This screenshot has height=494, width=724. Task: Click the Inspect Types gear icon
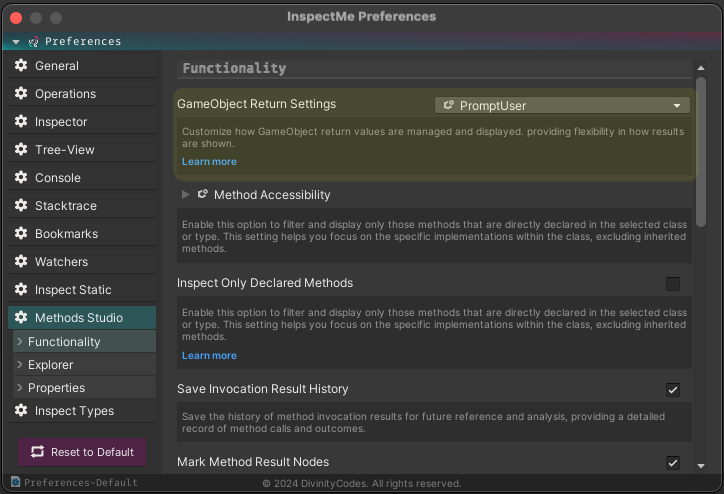tap(21, 410)
